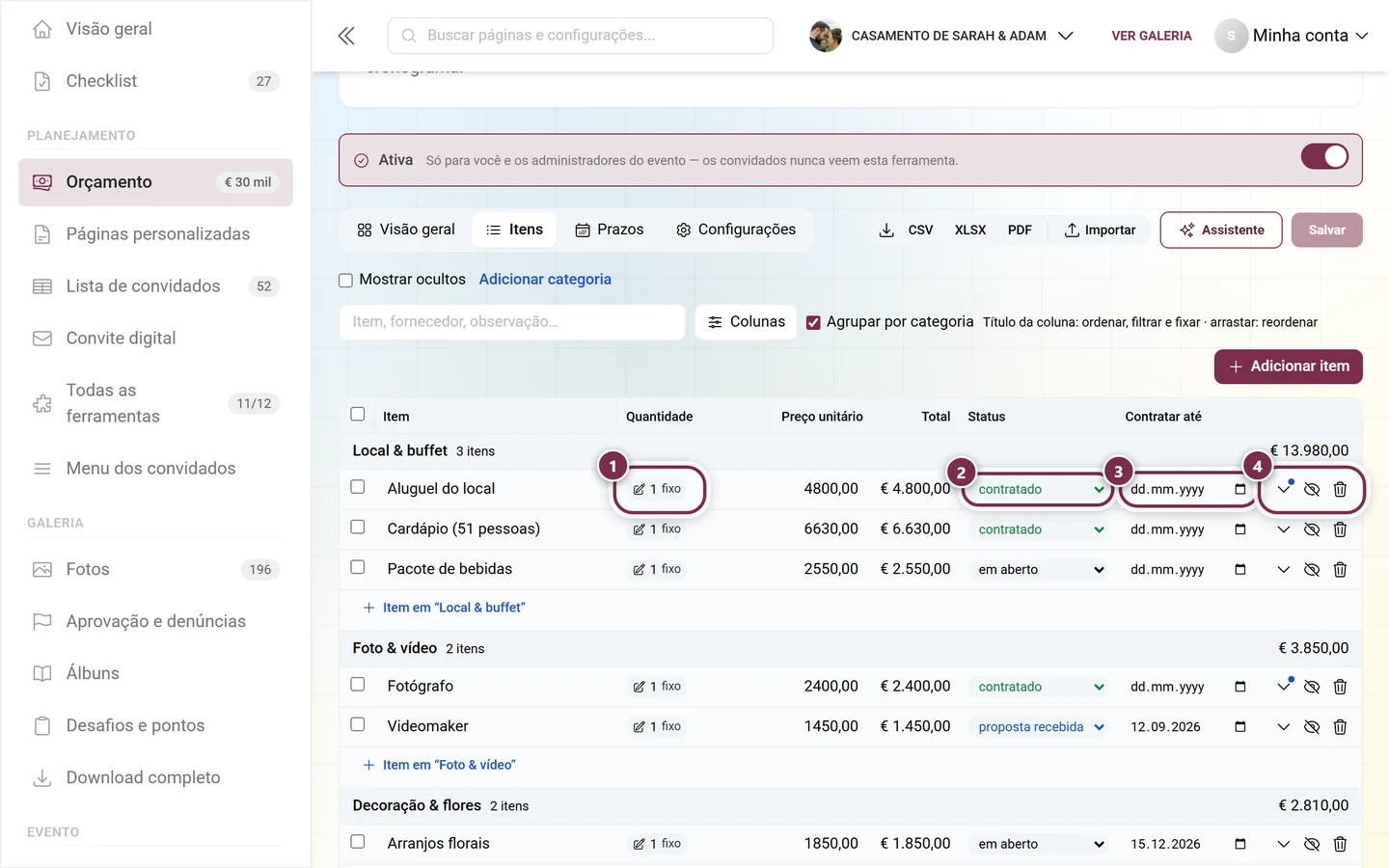
Task: Expand the Aluguel do local row details
Action: (1284, 489)
